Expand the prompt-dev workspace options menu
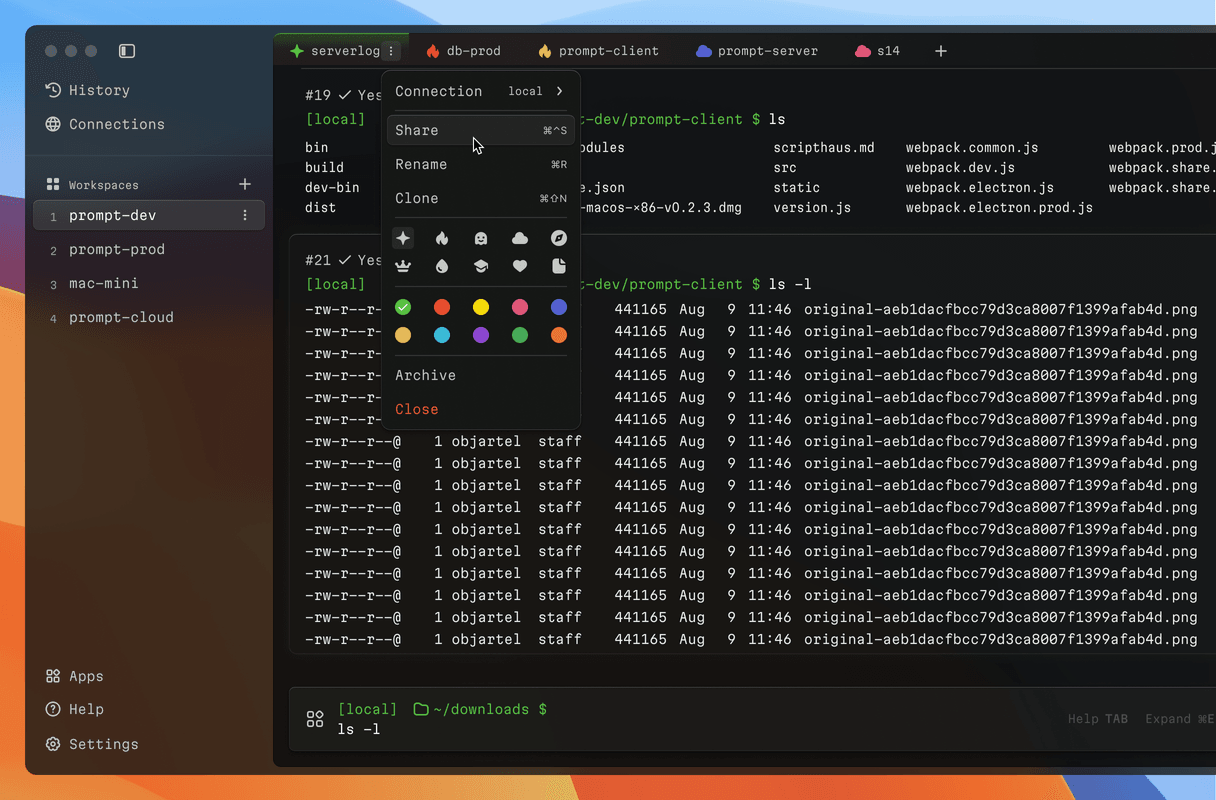Viewport: 1216px width, 800px height. tap(245, 215)
